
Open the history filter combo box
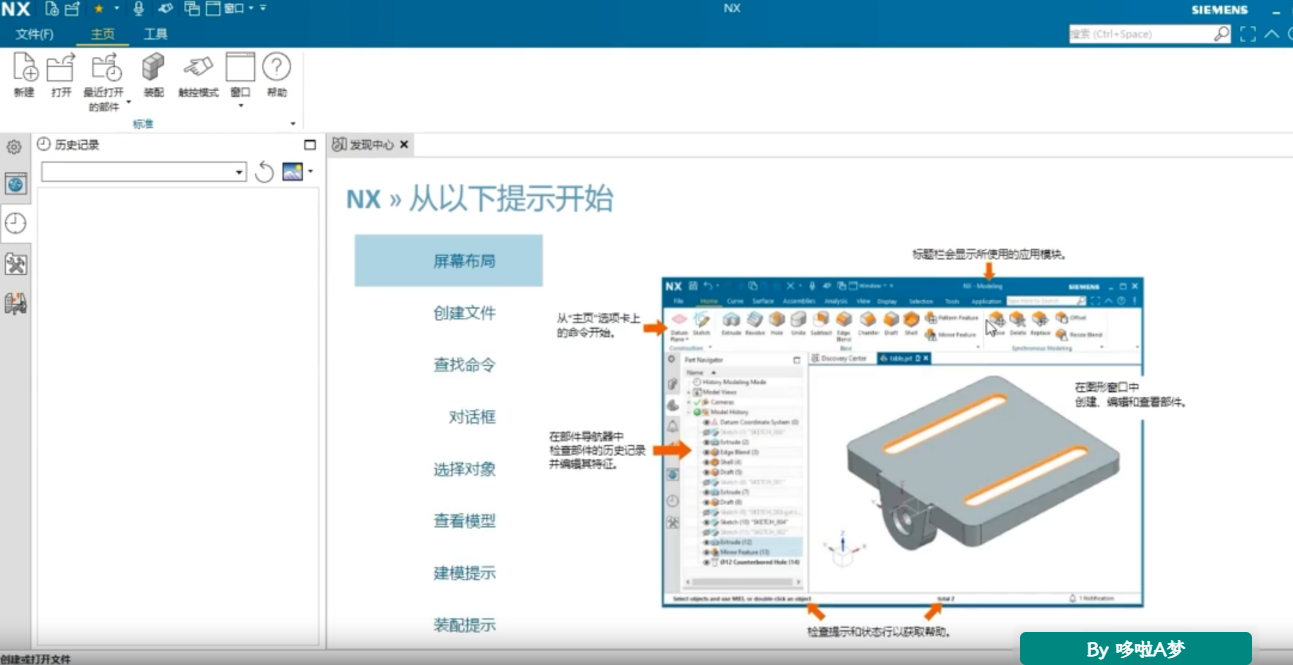coord(143,172)
